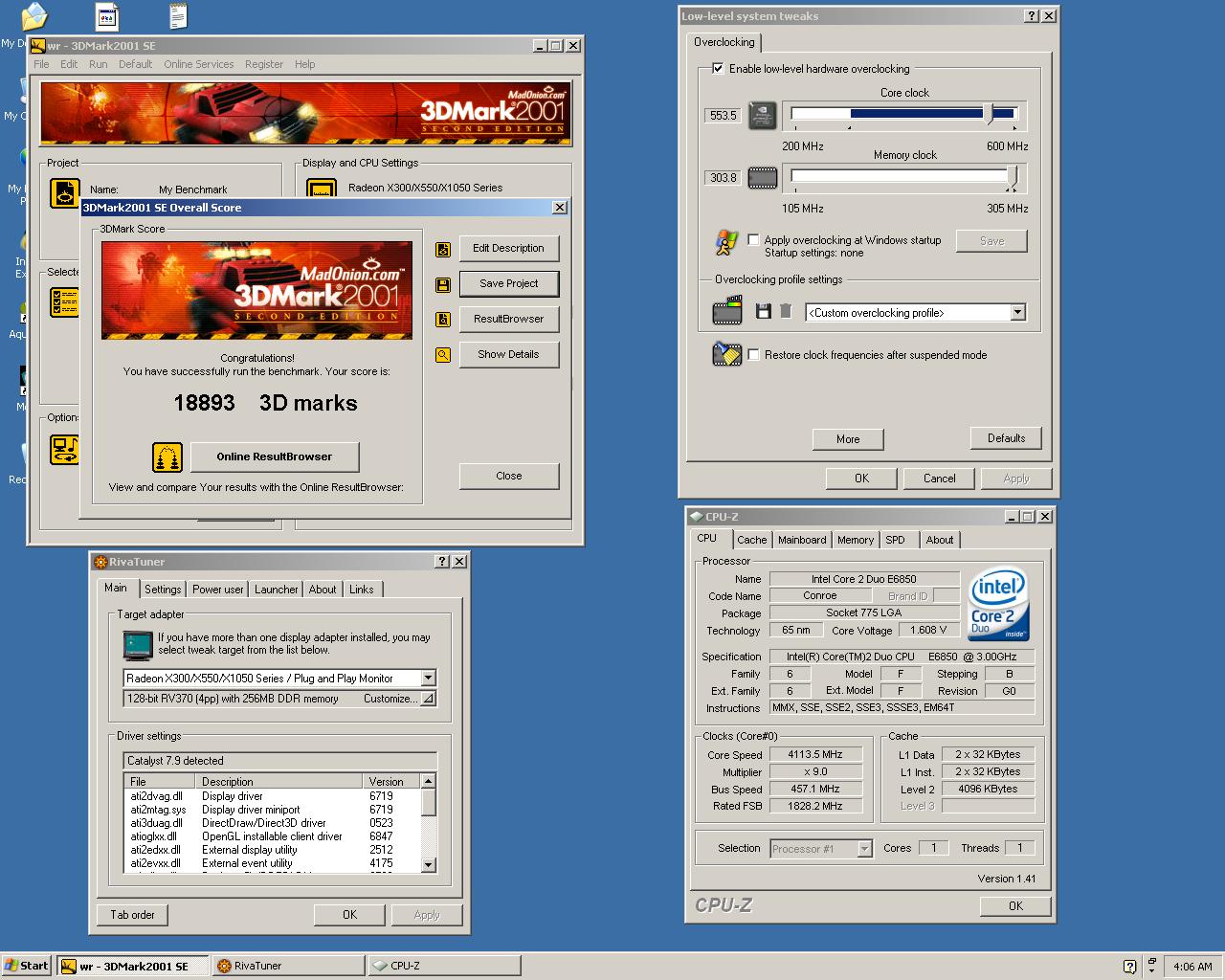1225x980 pixels.
Task: Click the tray help icon in taskbar
Action: coord(1129,967)
